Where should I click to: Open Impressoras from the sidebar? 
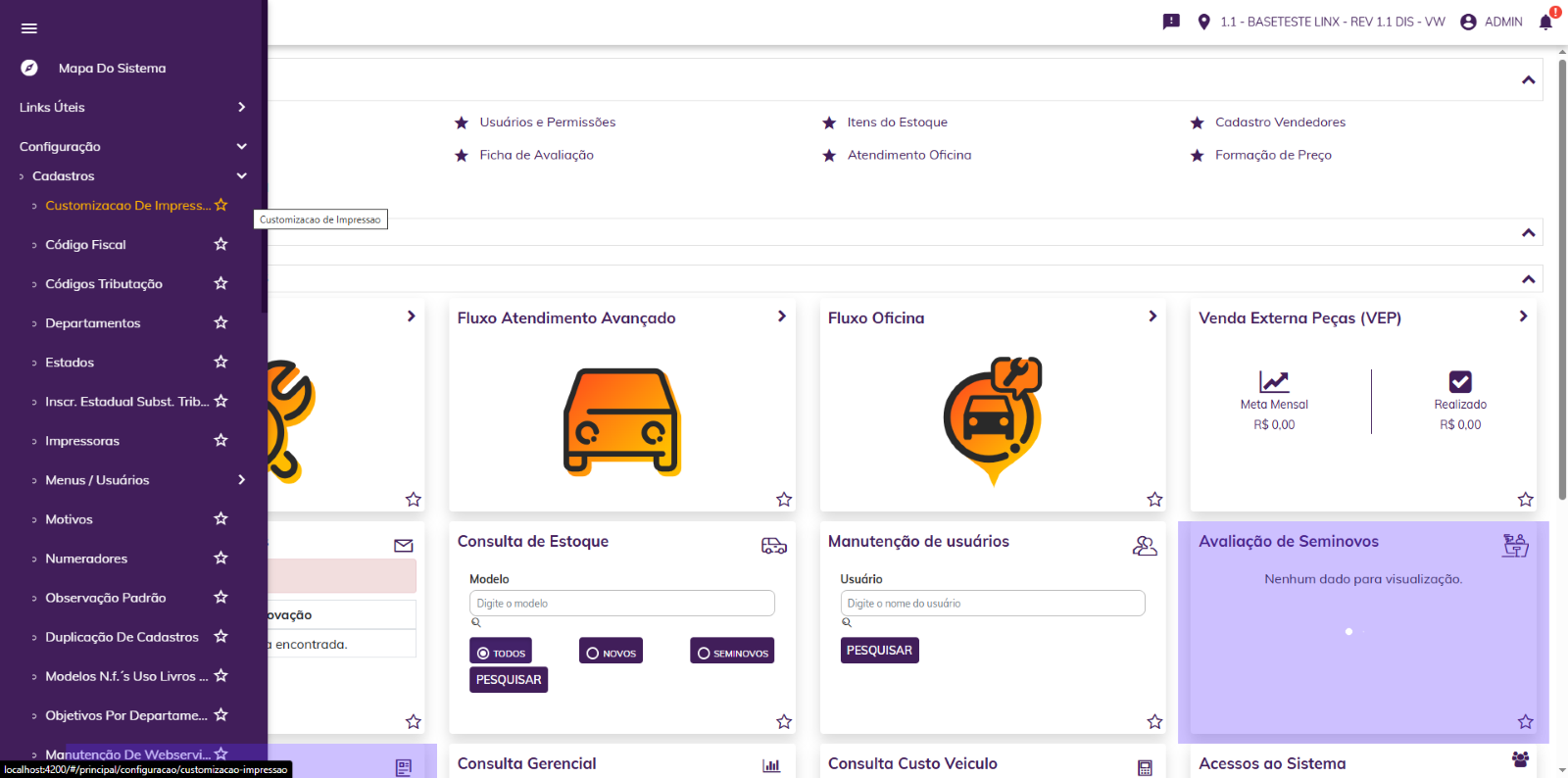click(x=82, y=441)
